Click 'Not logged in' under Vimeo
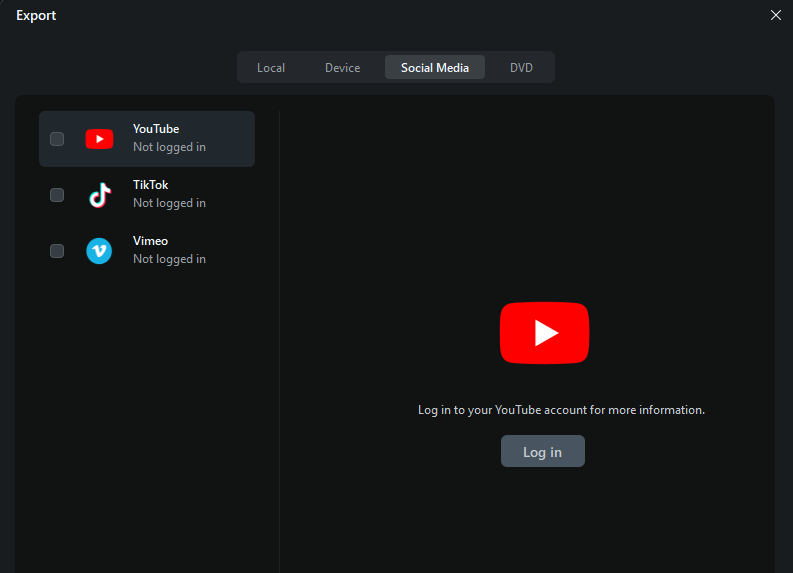Viewport: 793px width, 573px height. click(x=169, y=259)
